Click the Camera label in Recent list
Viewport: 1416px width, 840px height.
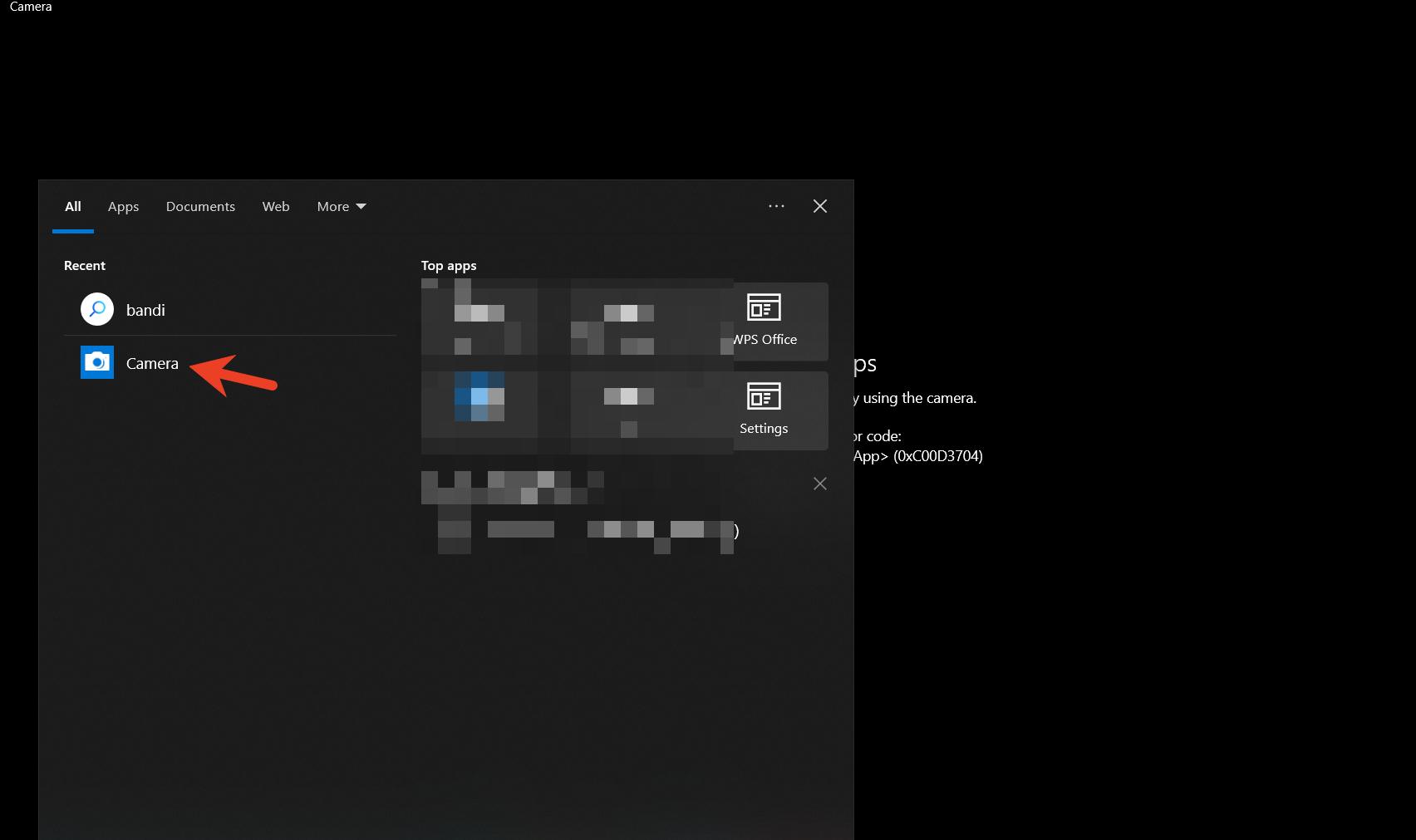coord(152,363)
